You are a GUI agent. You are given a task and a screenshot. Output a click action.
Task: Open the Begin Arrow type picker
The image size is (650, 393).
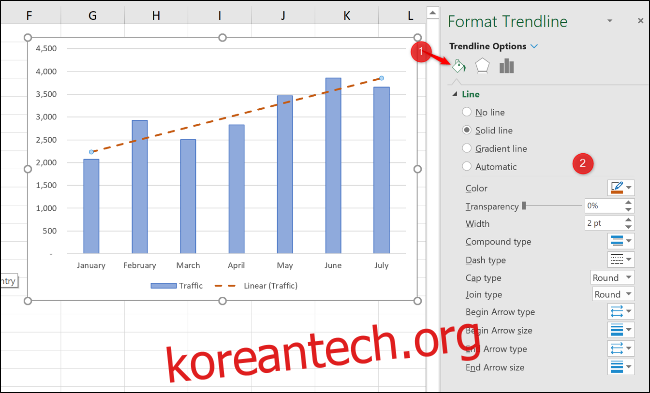pos(621,311)
